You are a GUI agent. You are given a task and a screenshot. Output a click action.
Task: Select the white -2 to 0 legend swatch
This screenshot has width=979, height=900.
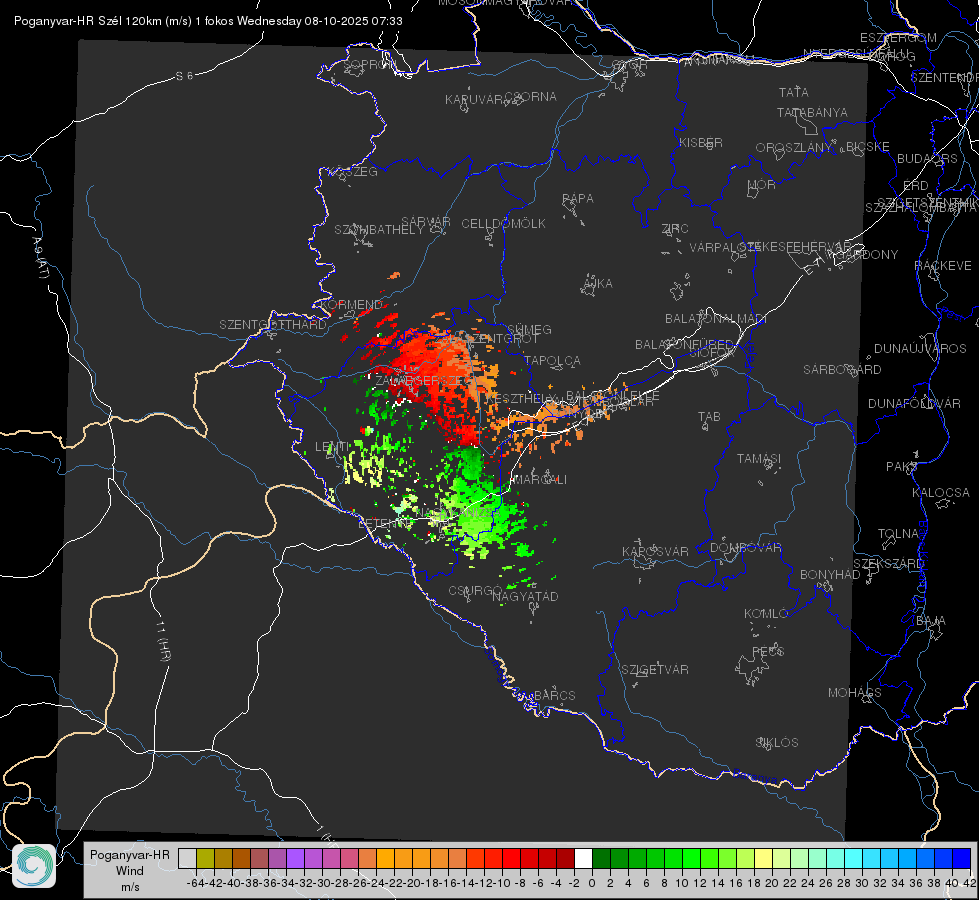pyautogui.click(x=583, y=858)
